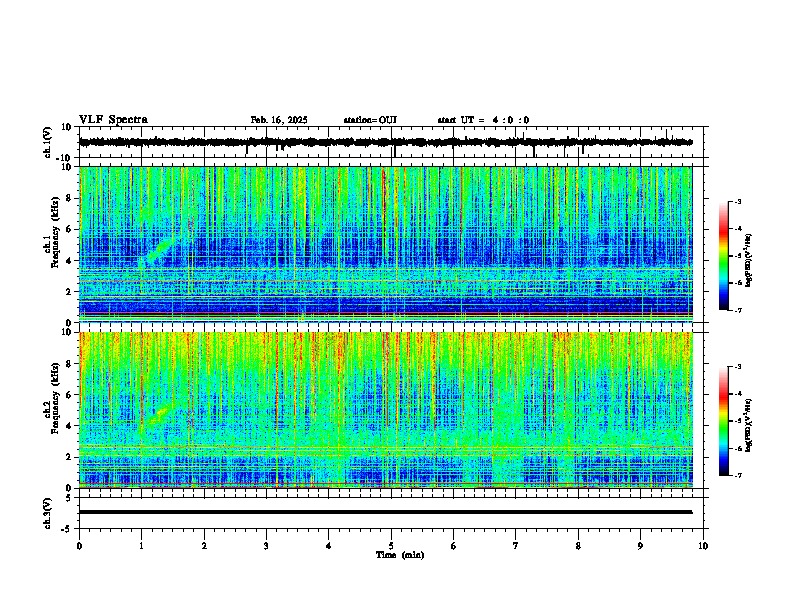Click the "start UT = 4 : 0 : 0" text
792x612 pixels.
pos(483,120)
